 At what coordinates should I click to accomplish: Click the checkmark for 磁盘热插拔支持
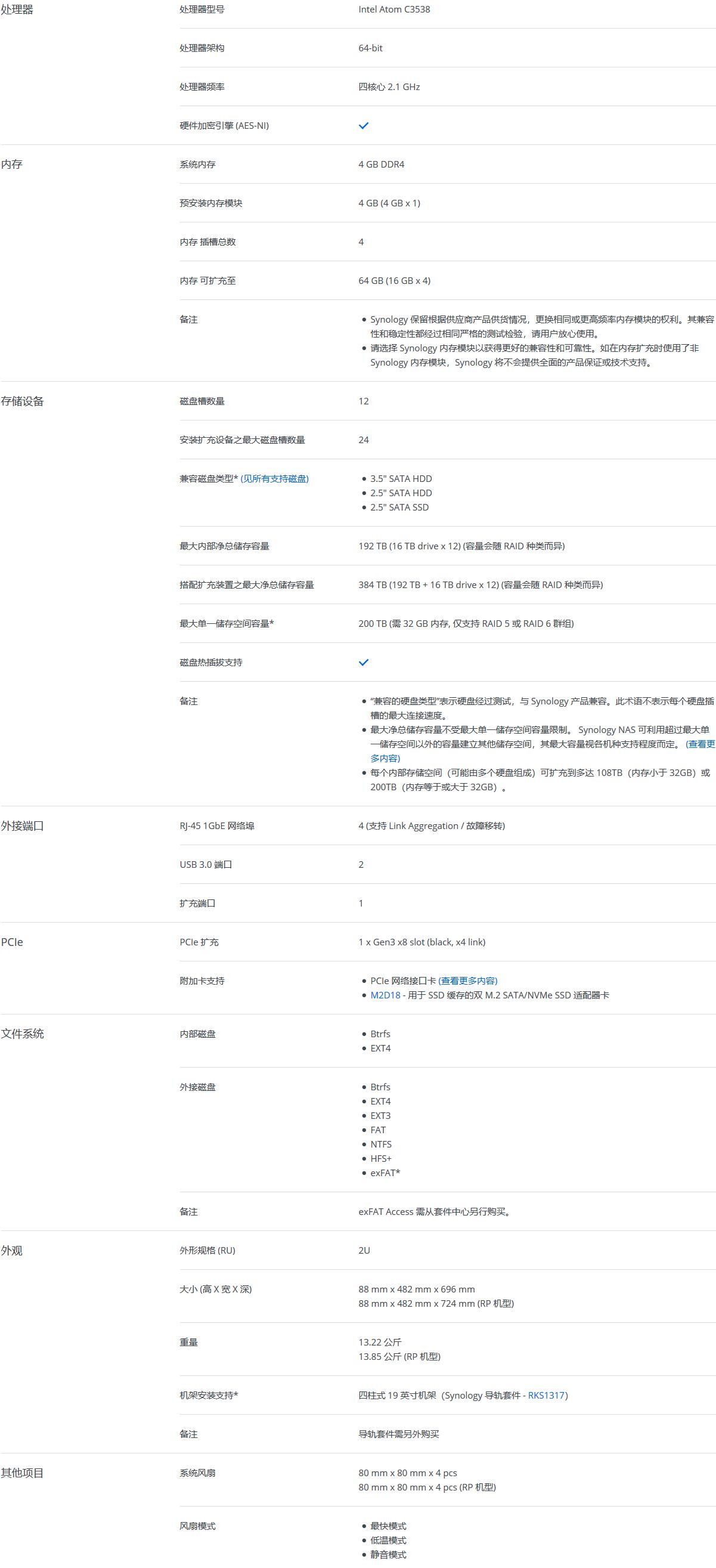pyautogui.click(x=364, y=662)
